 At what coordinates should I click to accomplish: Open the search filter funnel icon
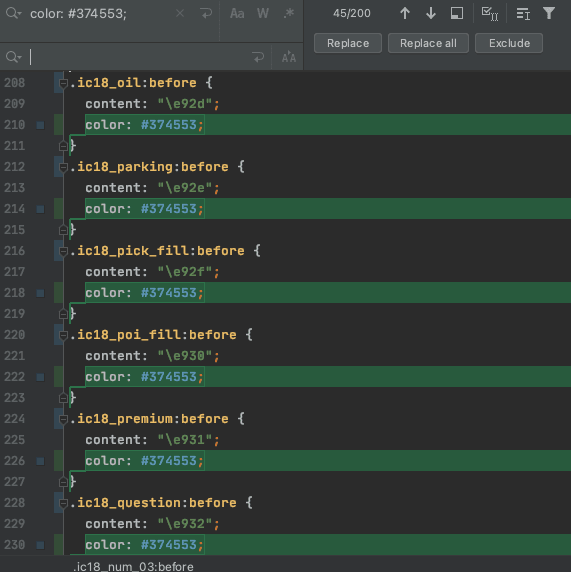[549, 13]
